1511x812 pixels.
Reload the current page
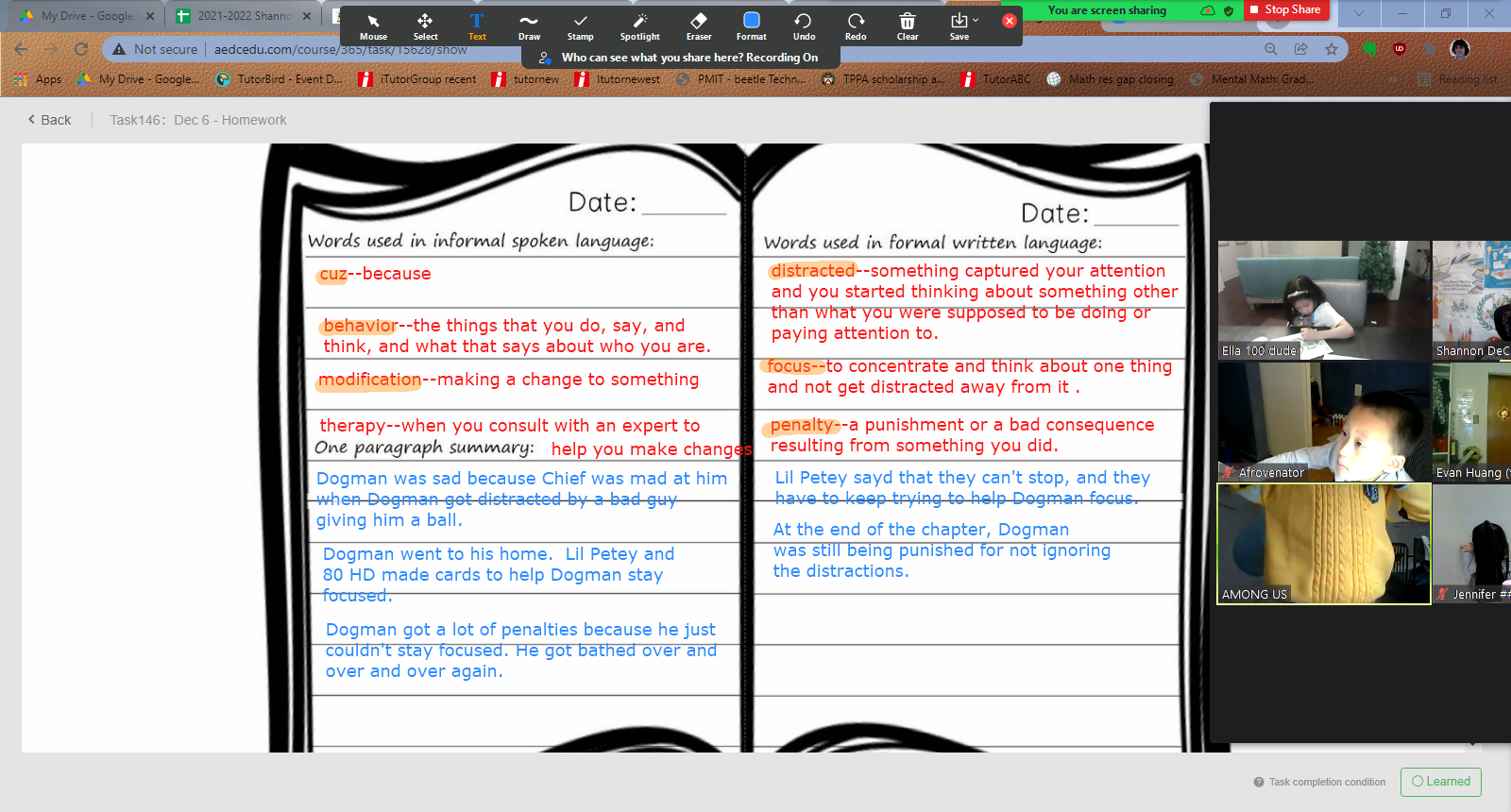pyautogui.click(x=81, y=49)
